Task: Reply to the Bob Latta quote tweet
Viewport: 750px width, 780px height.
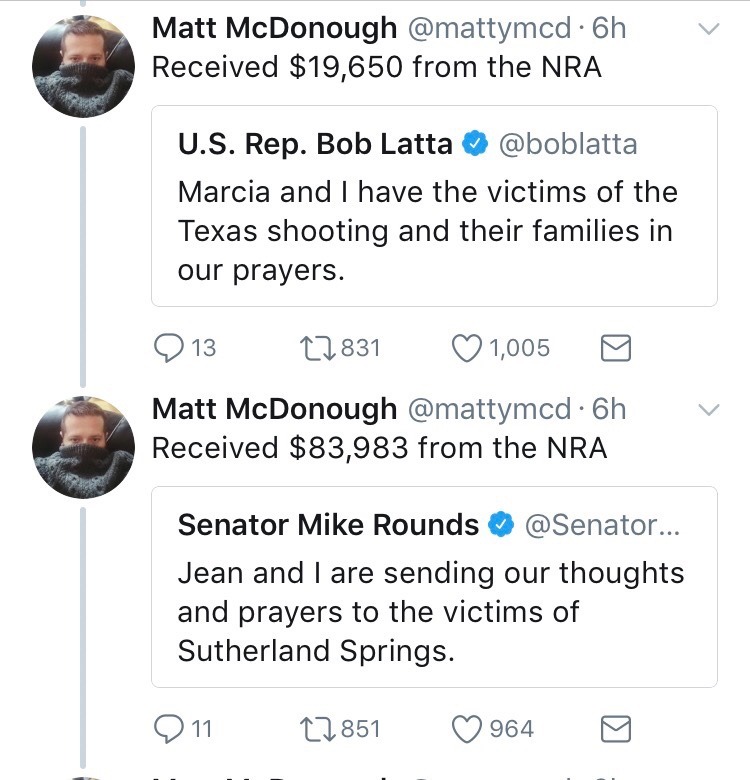Action: click(x=171, y=348)
